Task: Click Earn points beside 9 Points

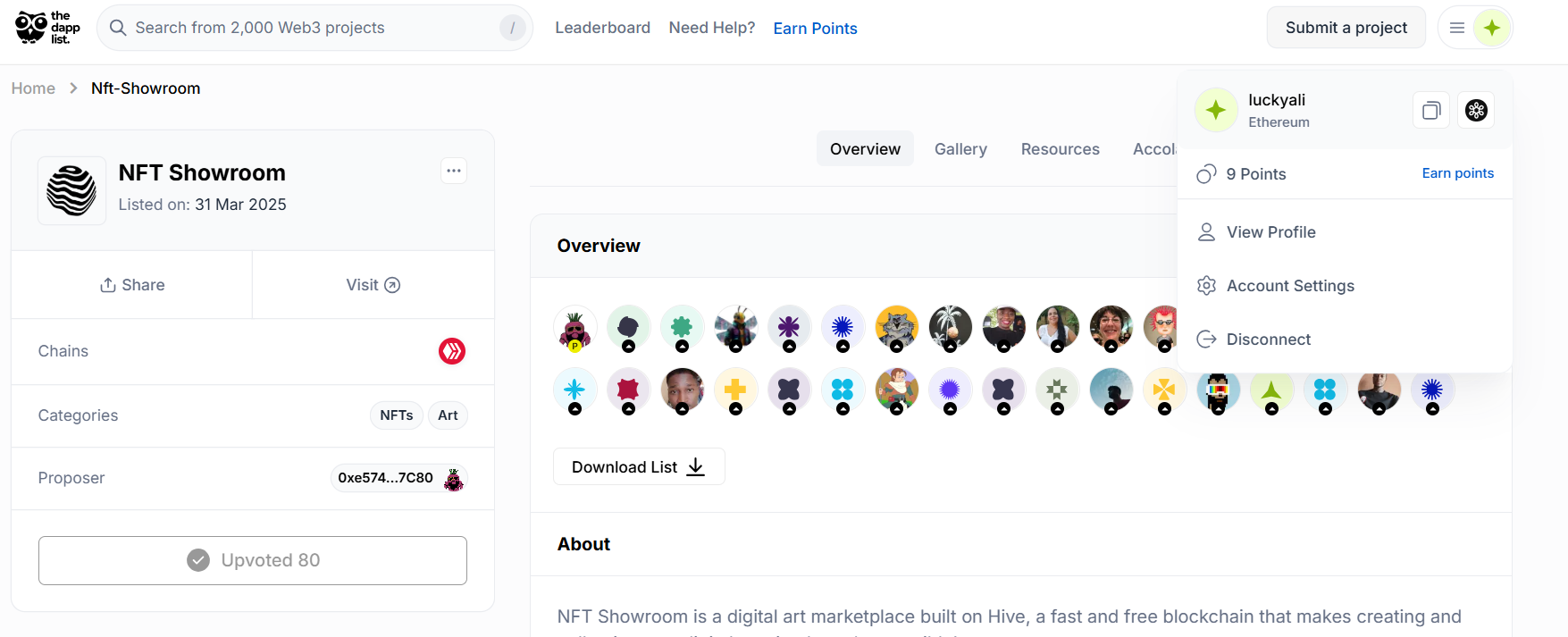Action: click(1458, 173)
